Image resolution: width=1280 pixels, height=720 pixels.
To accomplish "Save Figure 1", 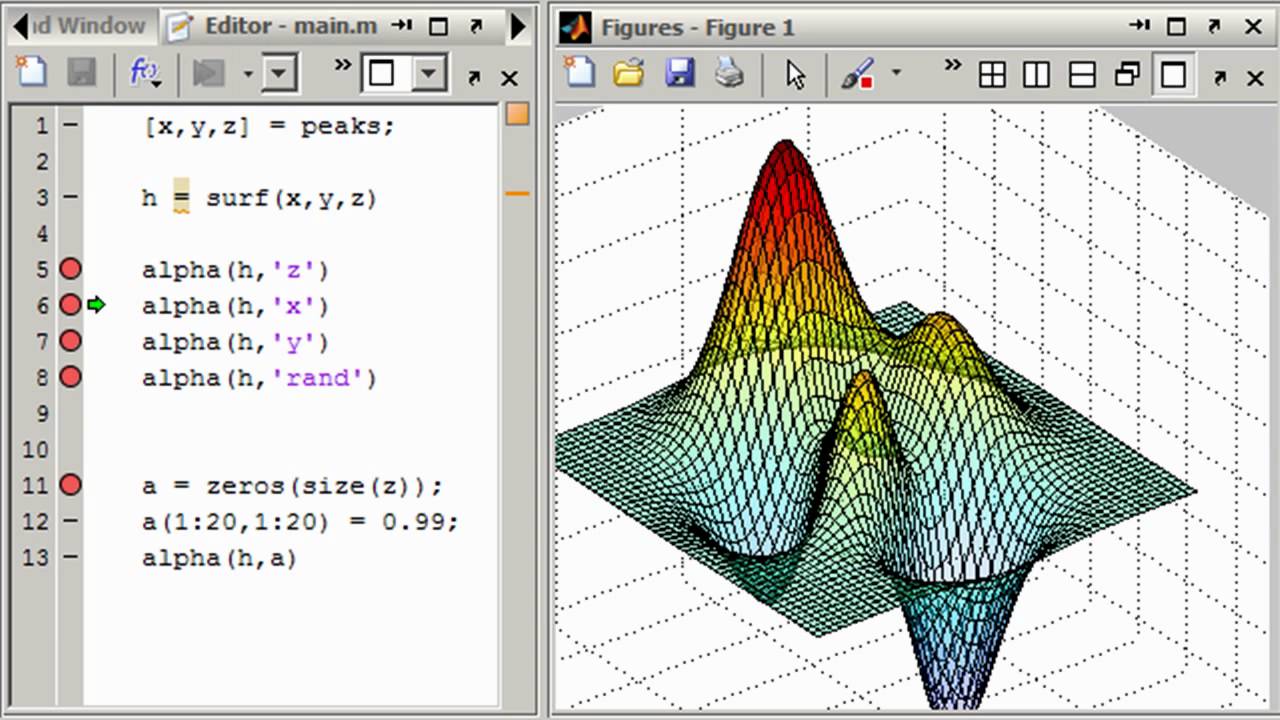I will click(680, 73).
